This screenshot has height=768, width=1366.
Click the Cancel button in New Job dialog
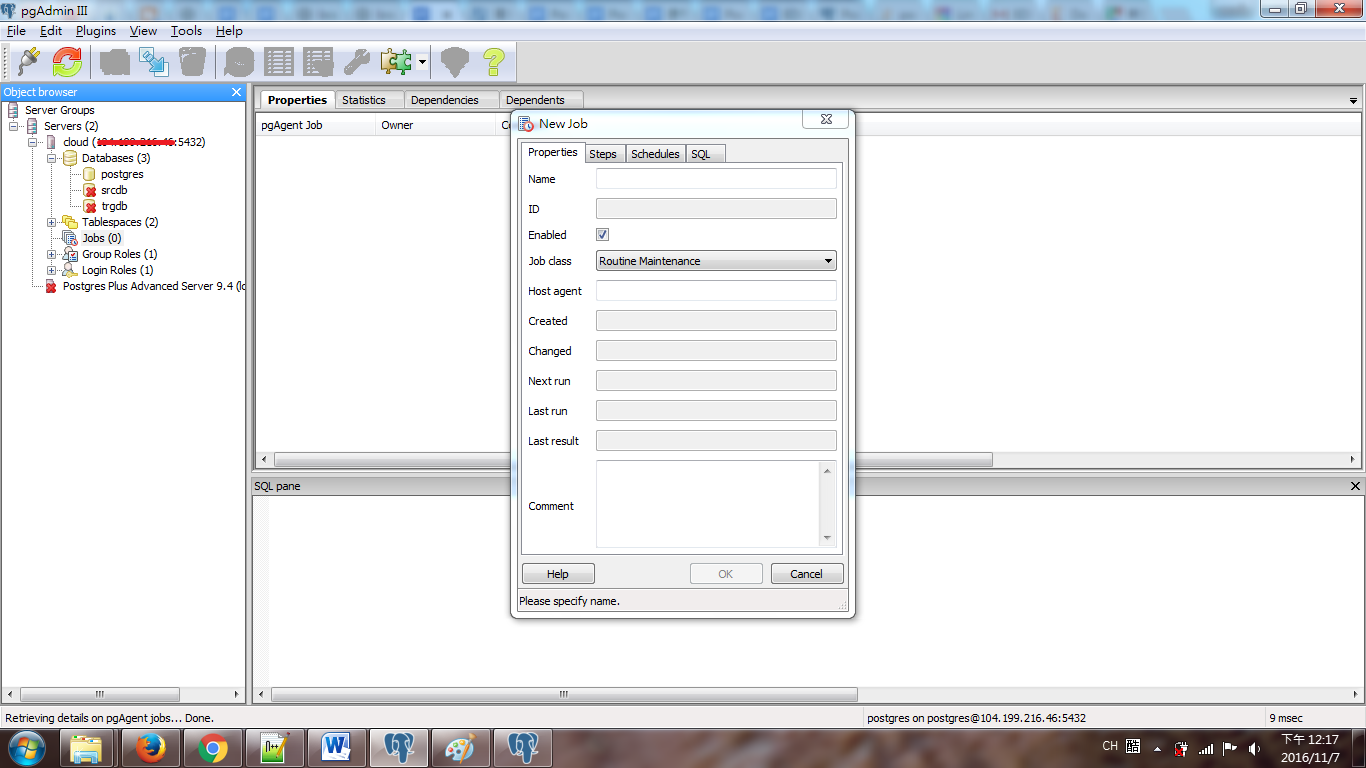807,574
